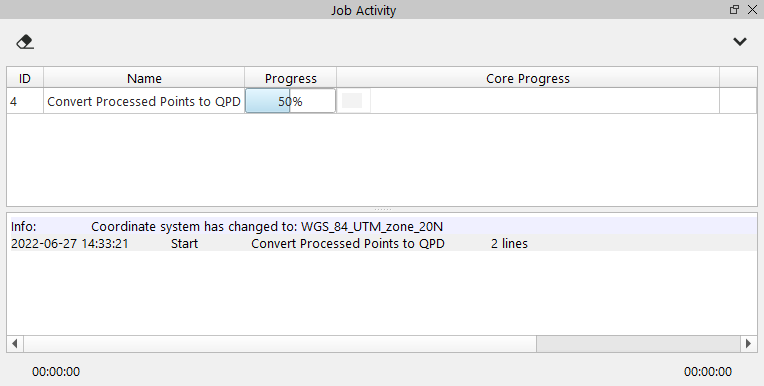Click the horizontal scrollbar thumb
Viewport: 764px width, 386px height.
(638, 344)
